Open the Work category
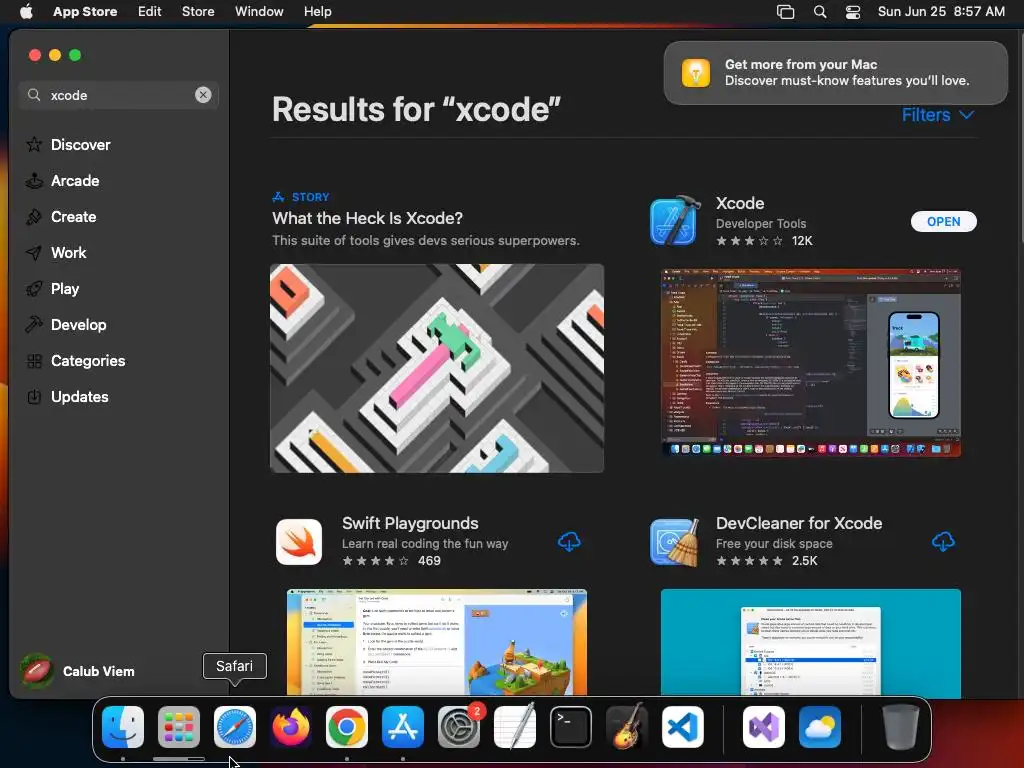1024x768 pixels. coord(56,252)
